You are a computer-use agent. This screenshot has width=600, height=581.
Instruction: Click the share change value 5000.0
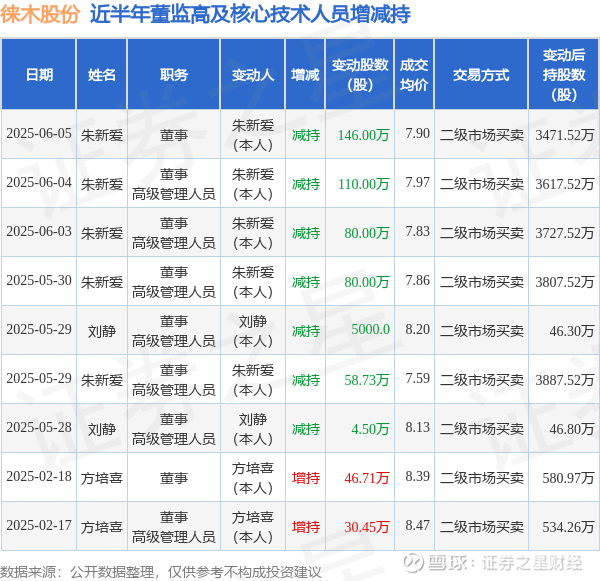click(370, 329)
